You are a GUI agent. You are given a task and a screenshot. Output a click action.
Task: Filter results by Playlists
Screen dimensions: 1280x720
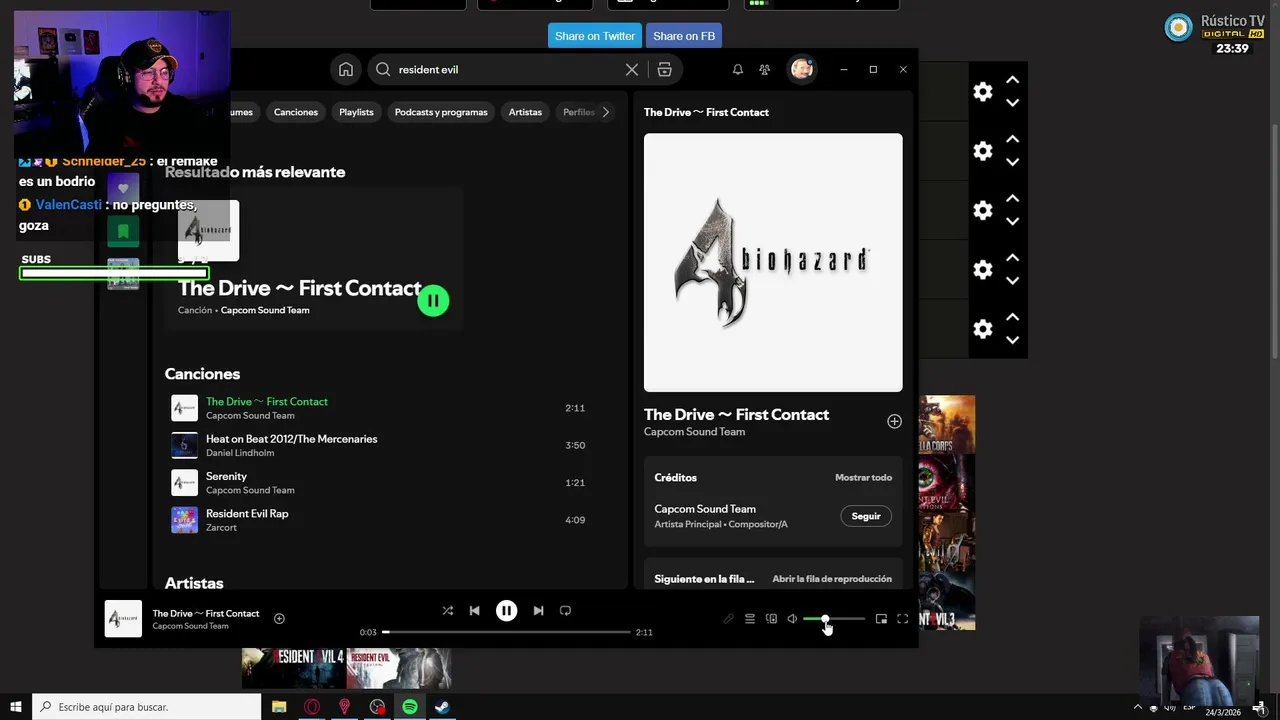point(356,112)
